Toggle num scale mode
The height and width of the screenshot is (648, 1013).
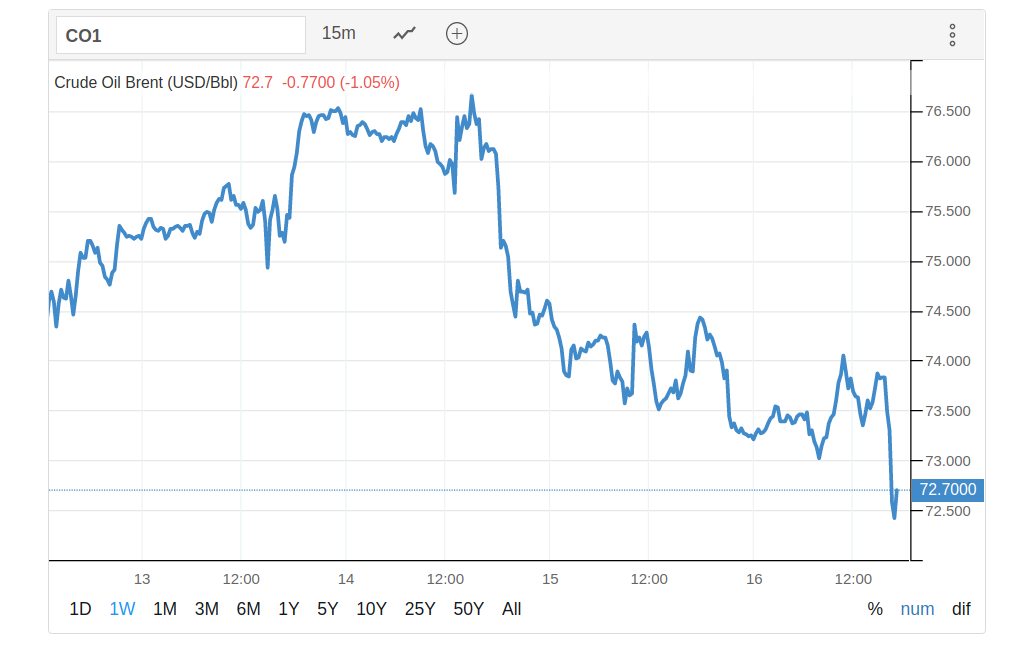point(917,609)
